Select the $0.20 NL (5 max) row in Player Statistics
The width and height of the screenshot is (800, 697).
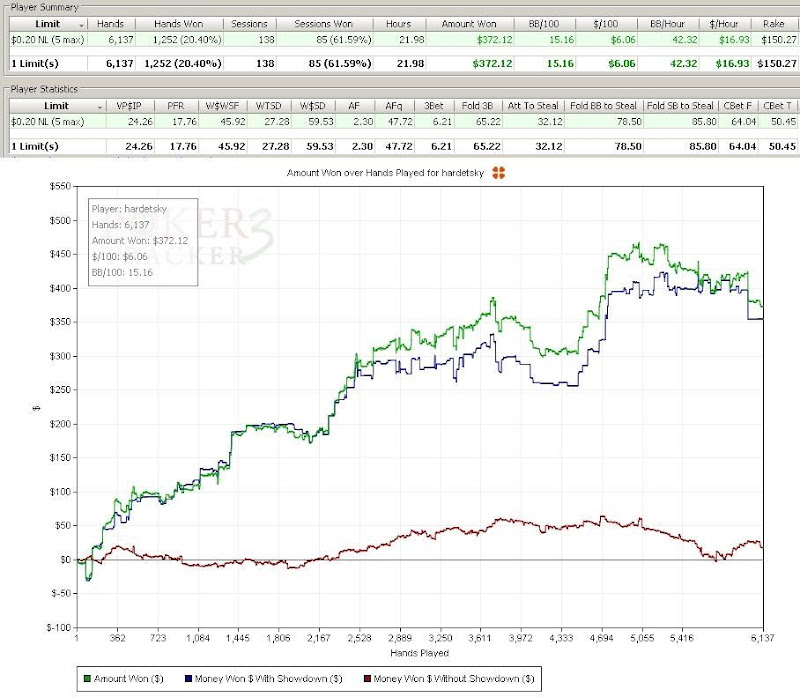403,122
